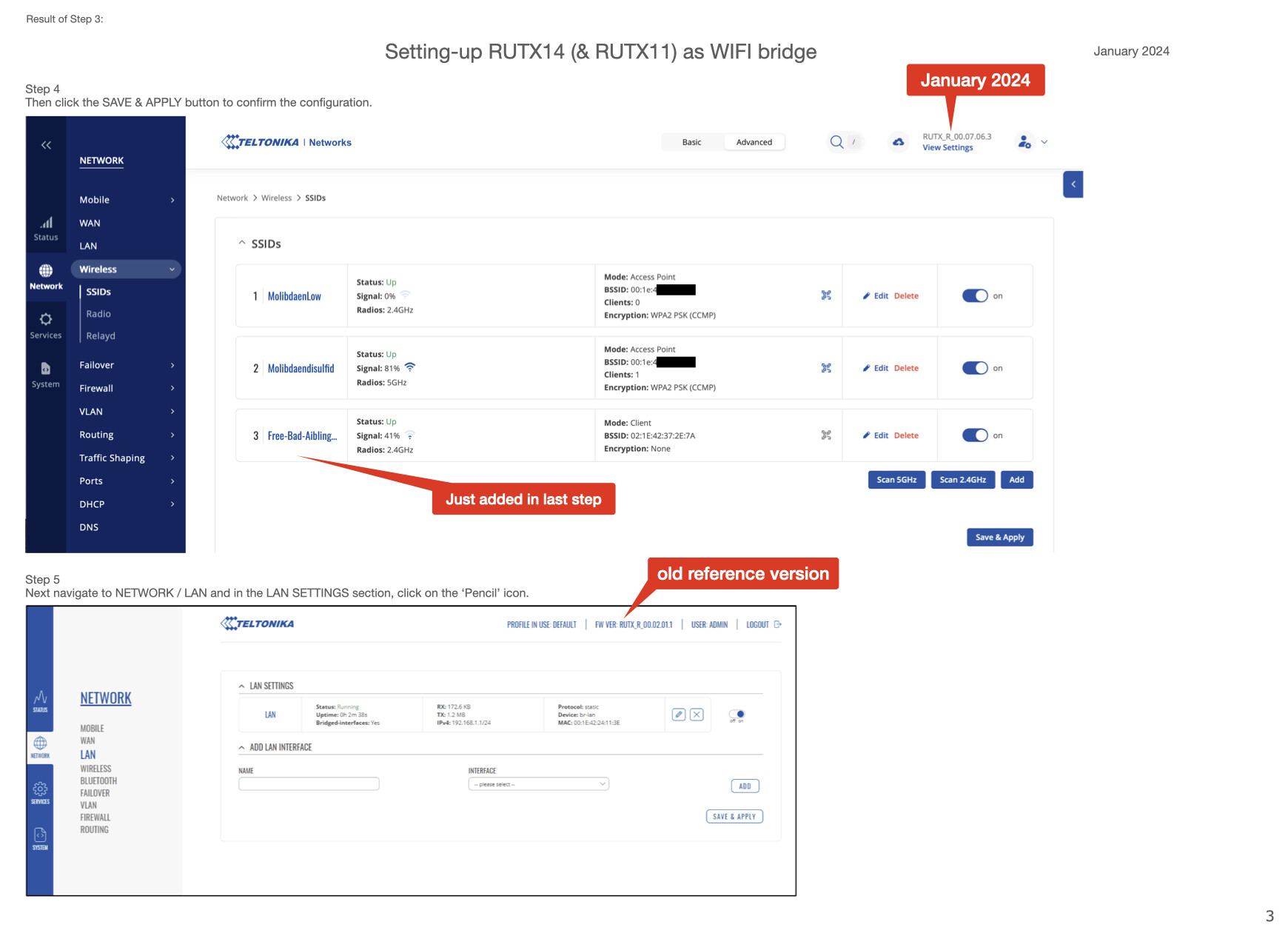Collapse the Wireless menu

coord(126,270)
